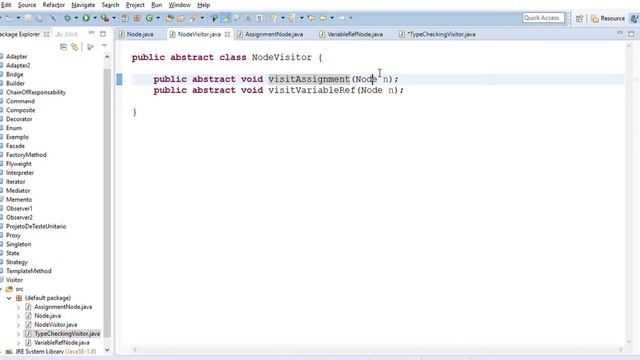
Task: Click blue marker in editor left ruler
Action: [x=119, y=79]
